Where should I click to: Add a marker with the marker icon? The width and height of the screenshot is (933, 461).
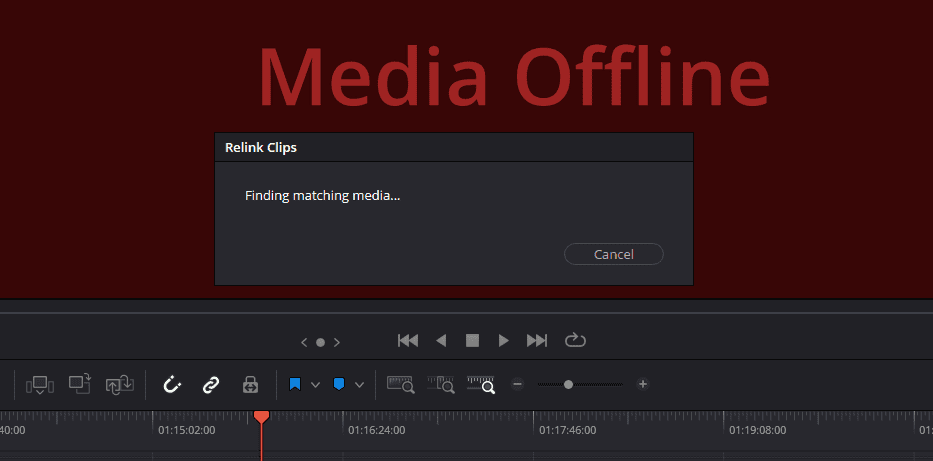click(339, 384)
